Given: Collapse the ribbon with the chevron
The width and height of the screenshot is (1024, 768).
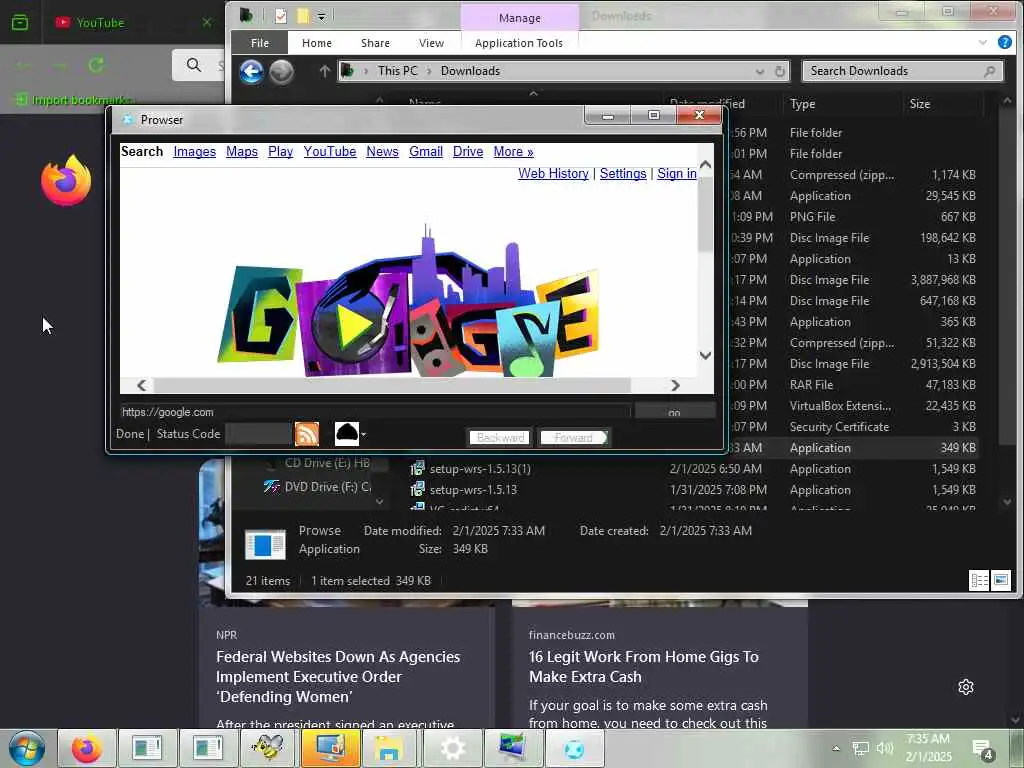Looking at the screenshot, I should pyautogui.click(x=982, y=42).
